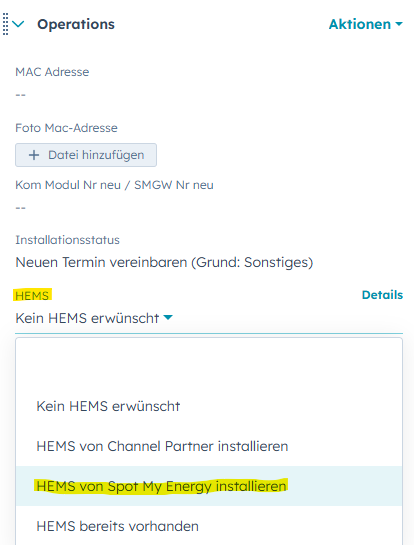Image resolution: width=414 pixels, height=545 pixels.
Task: Click the MAC Adresse field label
Action: [x=52, y=72]
